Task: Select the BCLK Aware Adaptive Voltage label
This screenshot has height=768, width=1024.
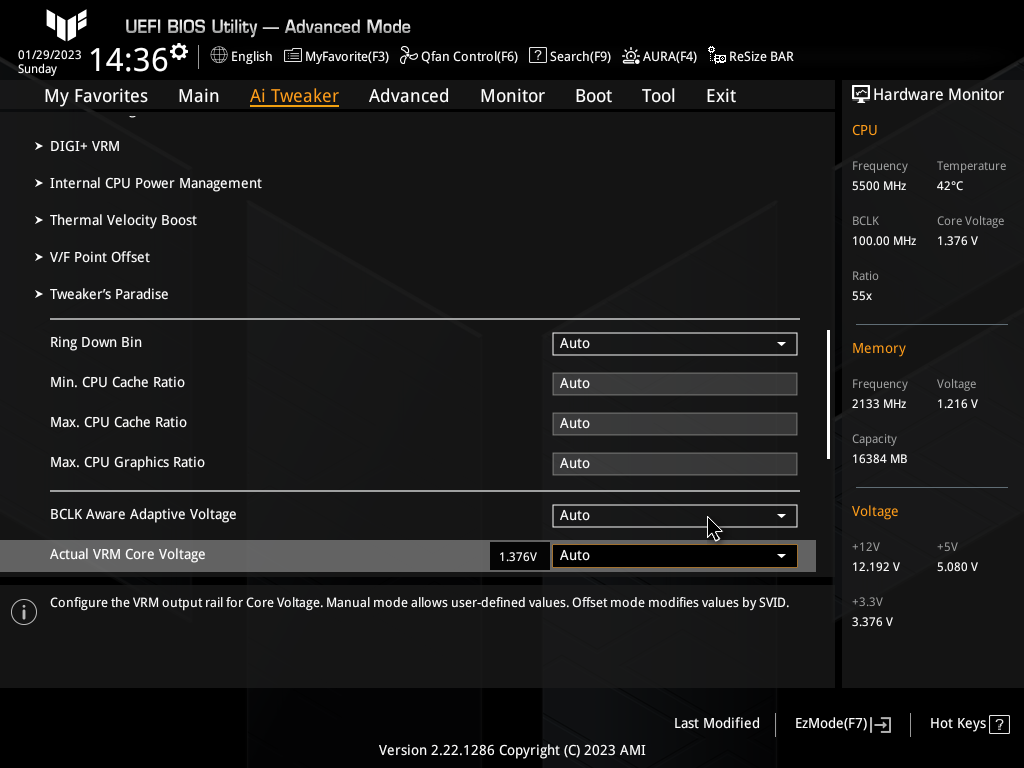Action: pos(143,515)
